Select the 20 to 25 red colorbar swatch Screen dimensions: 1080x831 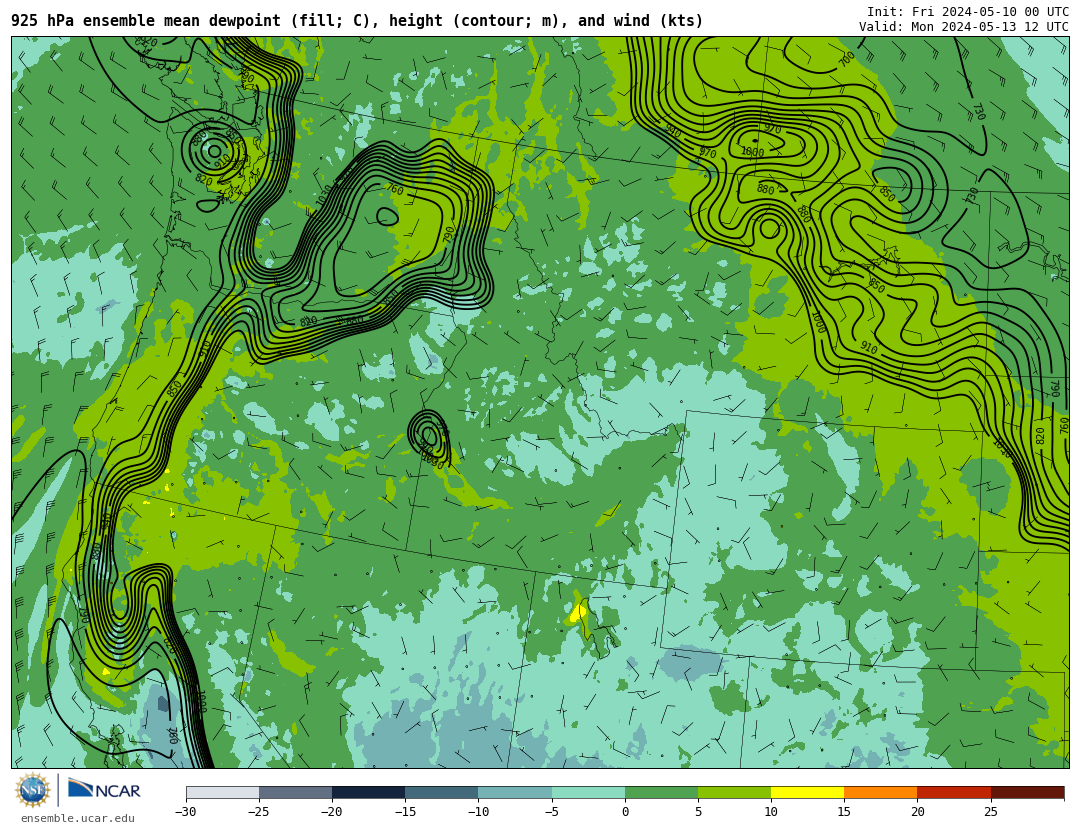coord(954,793)
